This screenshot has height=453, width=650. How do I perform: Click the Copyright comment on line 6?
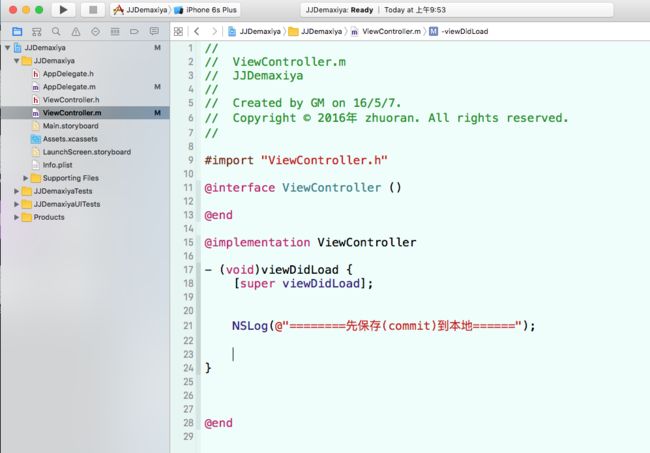[x=386, y=118]
